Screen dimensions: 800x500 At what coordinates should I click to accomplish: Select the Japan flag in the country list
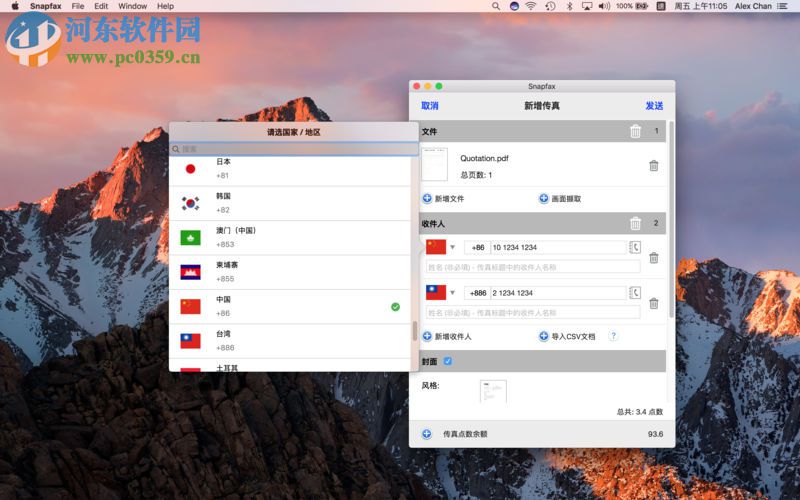(190, 169)
